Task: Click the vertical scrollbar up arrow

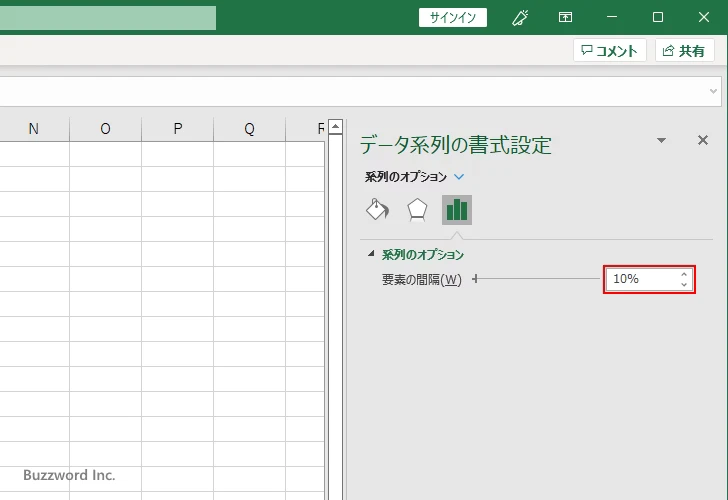Action: tap(335, 126)
